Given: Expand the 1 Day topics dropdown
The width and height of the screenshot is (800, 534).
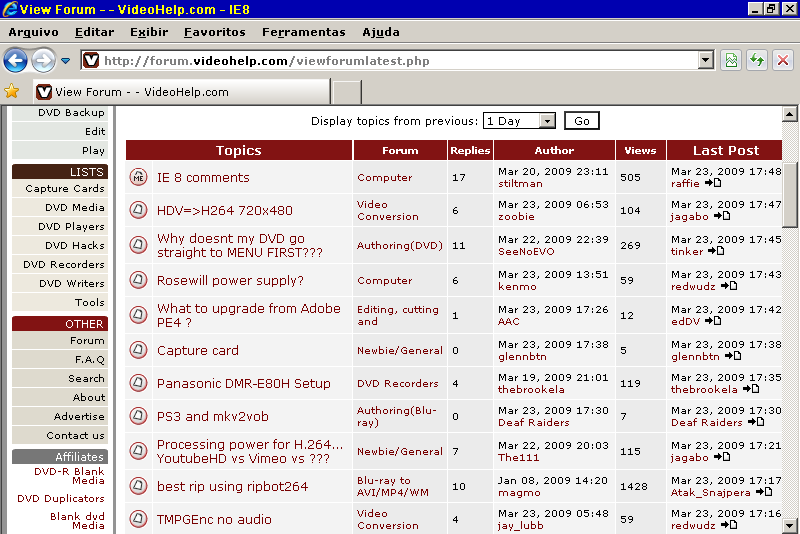Looking at the screenshot, I should click(547, 121).
